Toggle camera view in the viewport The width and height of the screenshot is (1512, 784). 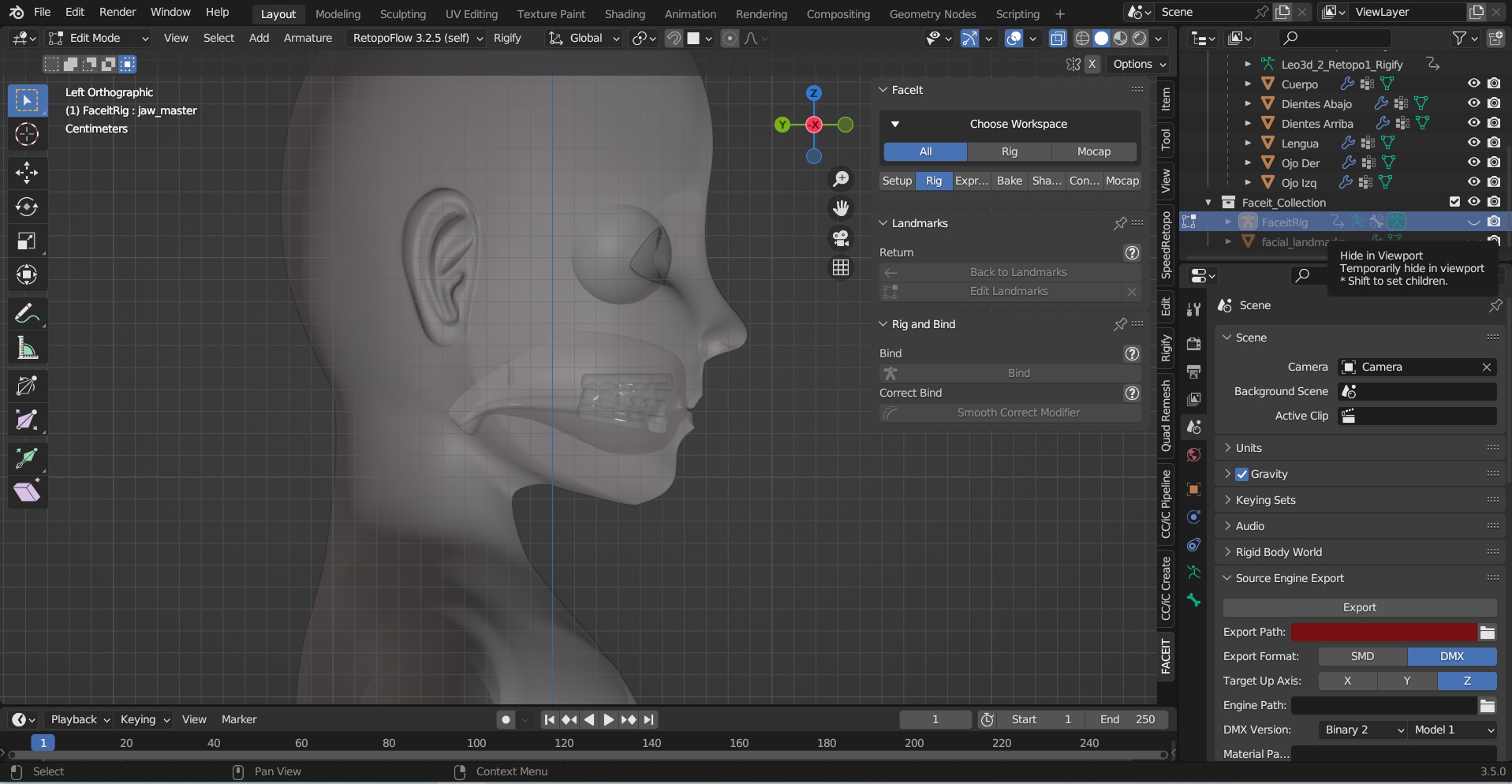(x=841, y=237)
